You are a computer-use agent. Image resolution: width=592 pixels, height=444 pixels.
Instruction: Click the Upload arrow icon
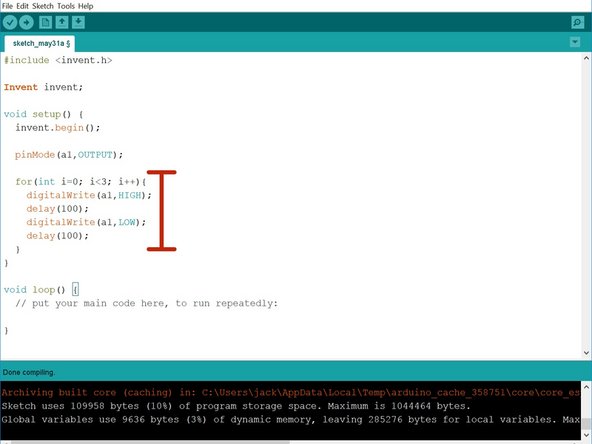coord(26,23)
